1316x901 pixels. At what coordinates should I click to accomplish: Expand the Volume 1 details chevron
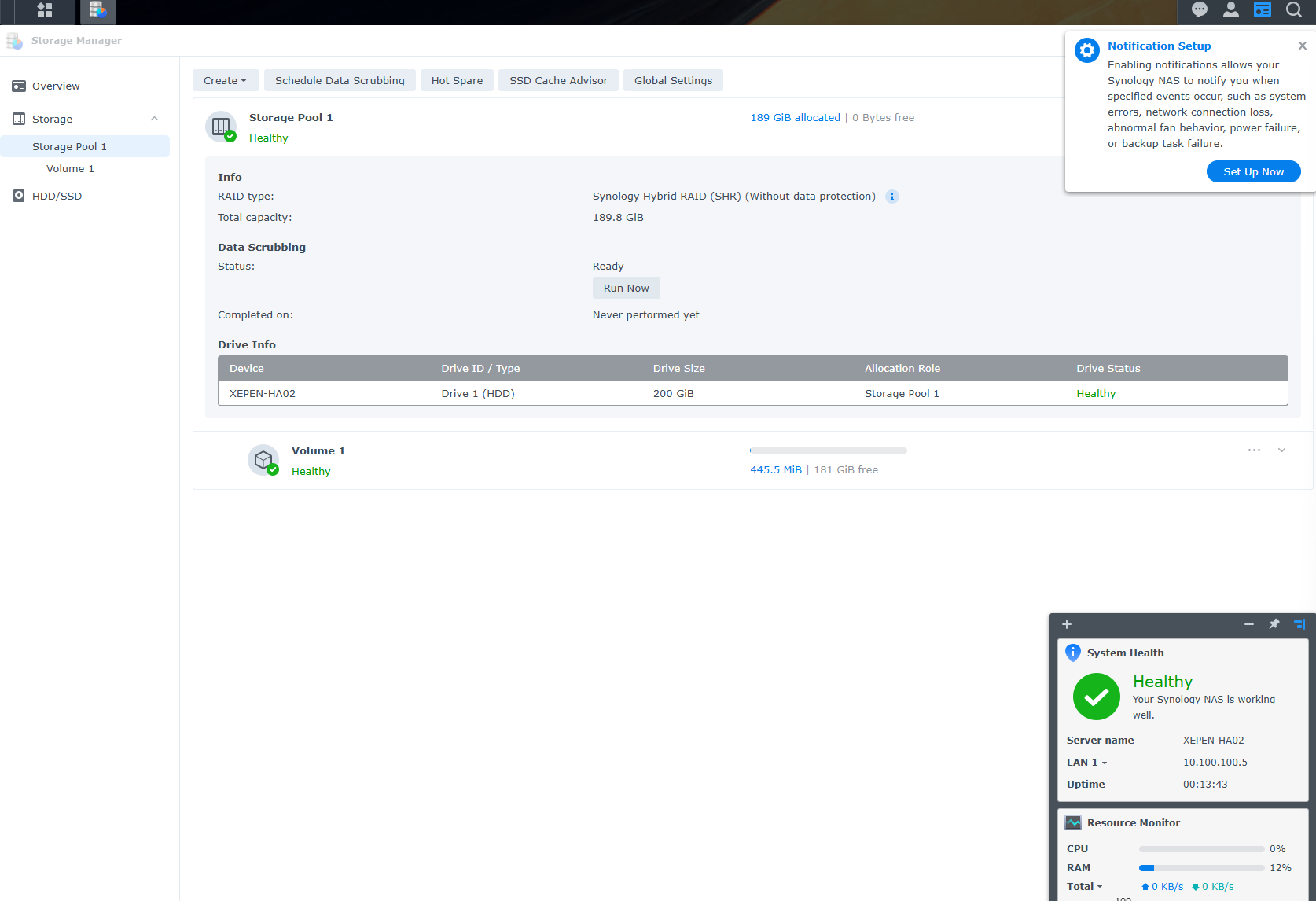[1281, 450]
